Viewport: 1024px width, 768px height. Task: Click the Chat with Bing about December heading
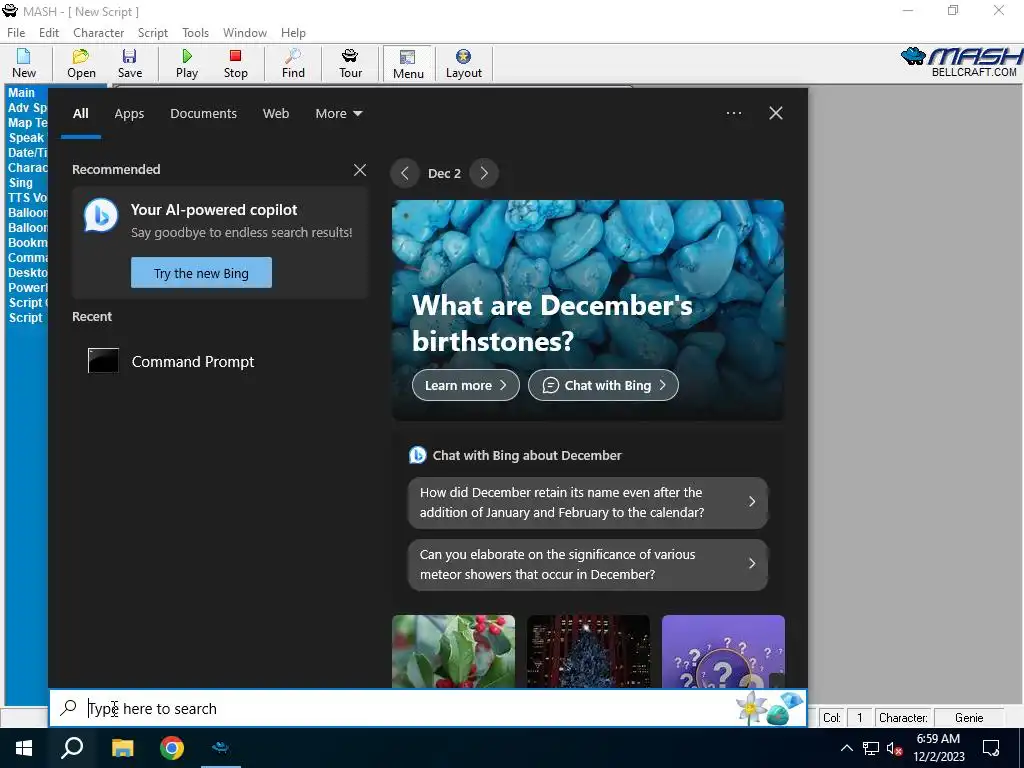coord(527,456)
